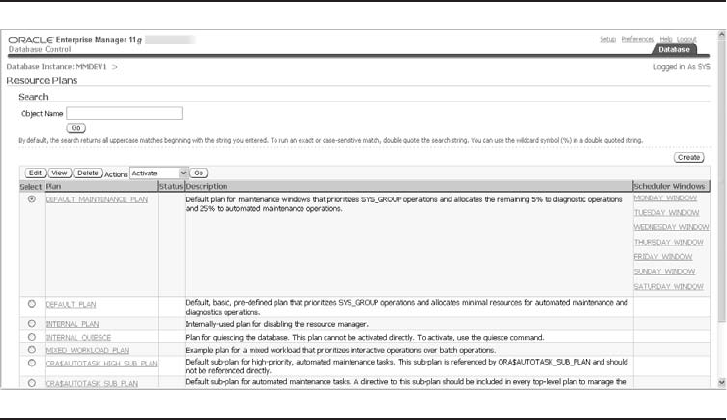
Task: Open the Setup link
Action: pyautogui.click(x=608, y=39)
